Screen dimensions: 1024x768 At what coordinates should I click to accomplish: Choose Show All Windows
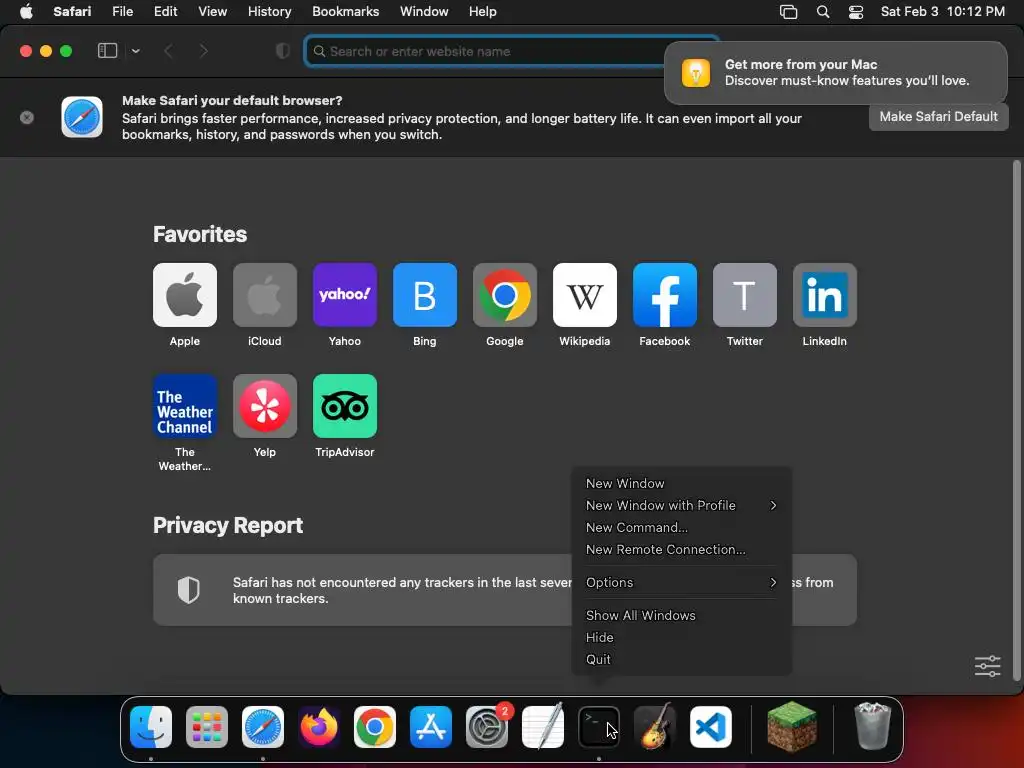click(x=681, y=616)
